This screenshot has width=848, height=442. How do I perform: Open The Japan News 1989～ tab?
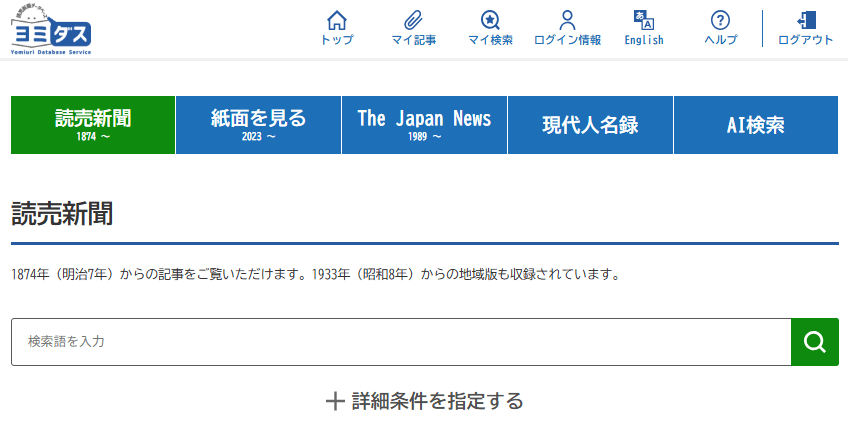[425, 125]
